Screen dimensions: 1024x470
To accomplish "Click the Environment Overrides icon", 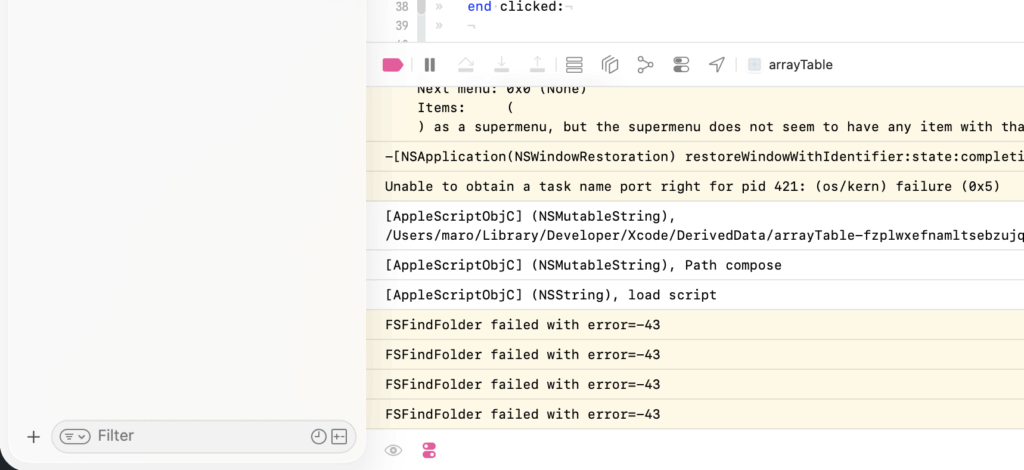I will pyautogui.click(x=681, y=65).
